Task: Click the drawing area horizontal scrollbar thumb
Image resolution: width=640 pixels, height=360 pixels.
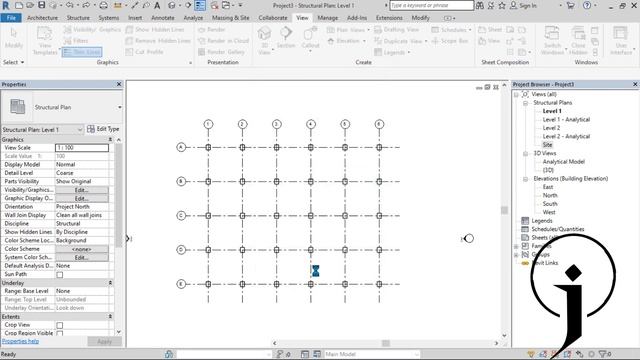Action: coord(385,343)
